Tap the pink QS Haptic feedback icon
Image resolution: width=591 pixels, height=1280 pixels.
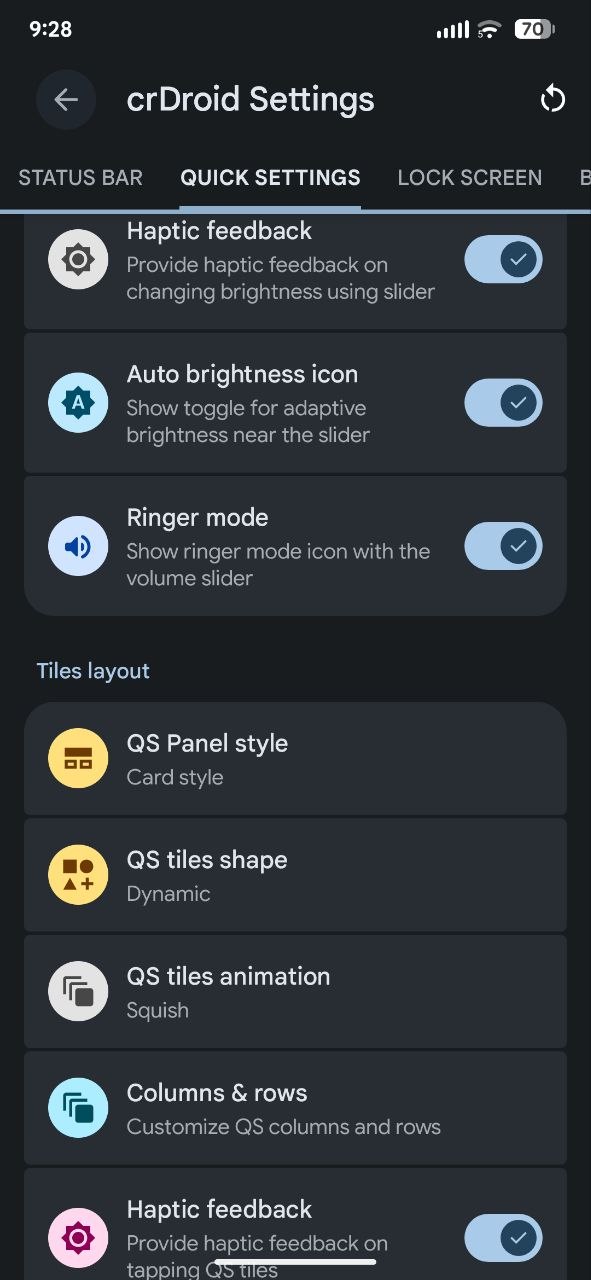click(78, 1238)
